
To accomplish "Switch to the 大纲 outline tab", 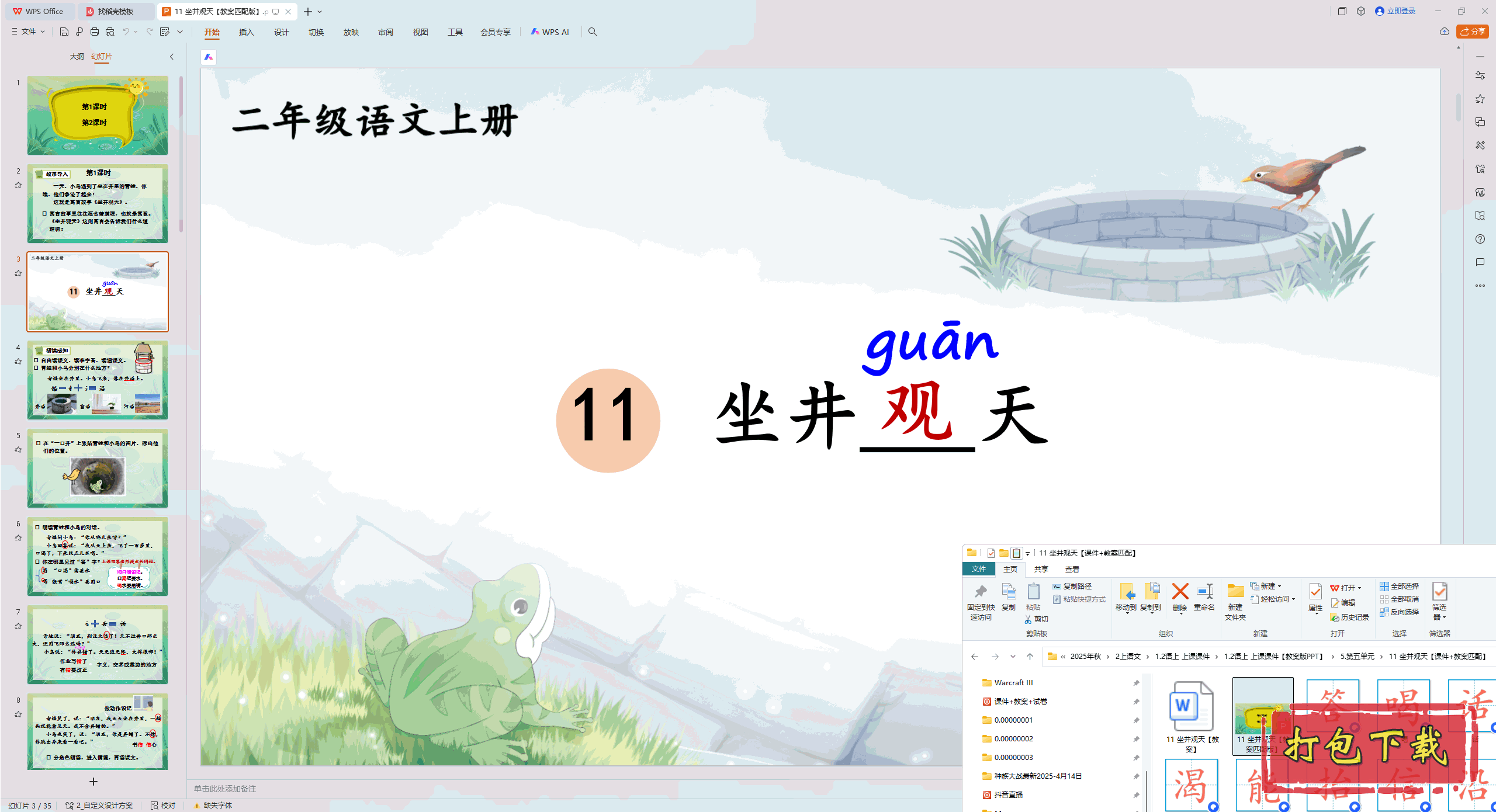I will 77,57.
